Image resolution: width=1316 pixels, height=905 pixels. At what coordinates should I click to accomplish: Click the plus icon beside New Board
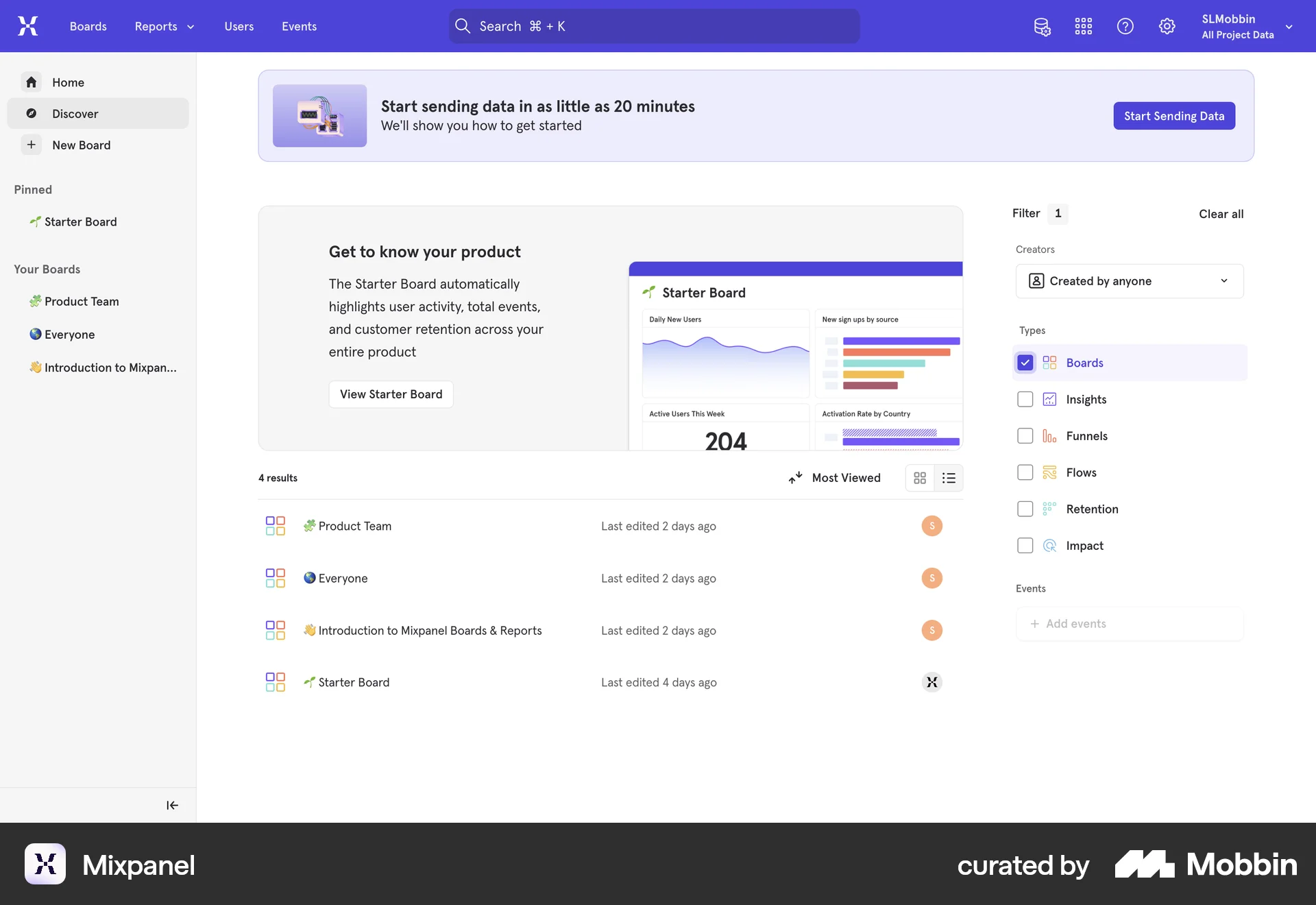point(32,145)
